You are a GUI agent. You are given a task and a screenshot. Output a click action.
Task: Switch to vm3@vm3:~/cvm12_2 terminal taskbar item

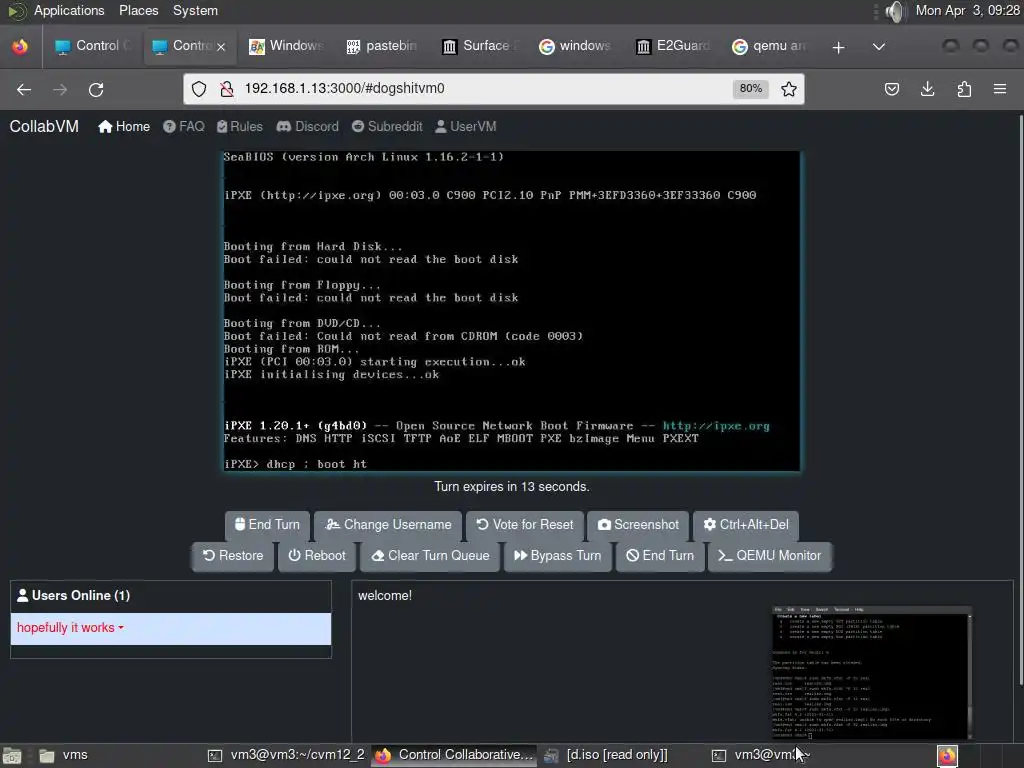click(x=286, y=756)
